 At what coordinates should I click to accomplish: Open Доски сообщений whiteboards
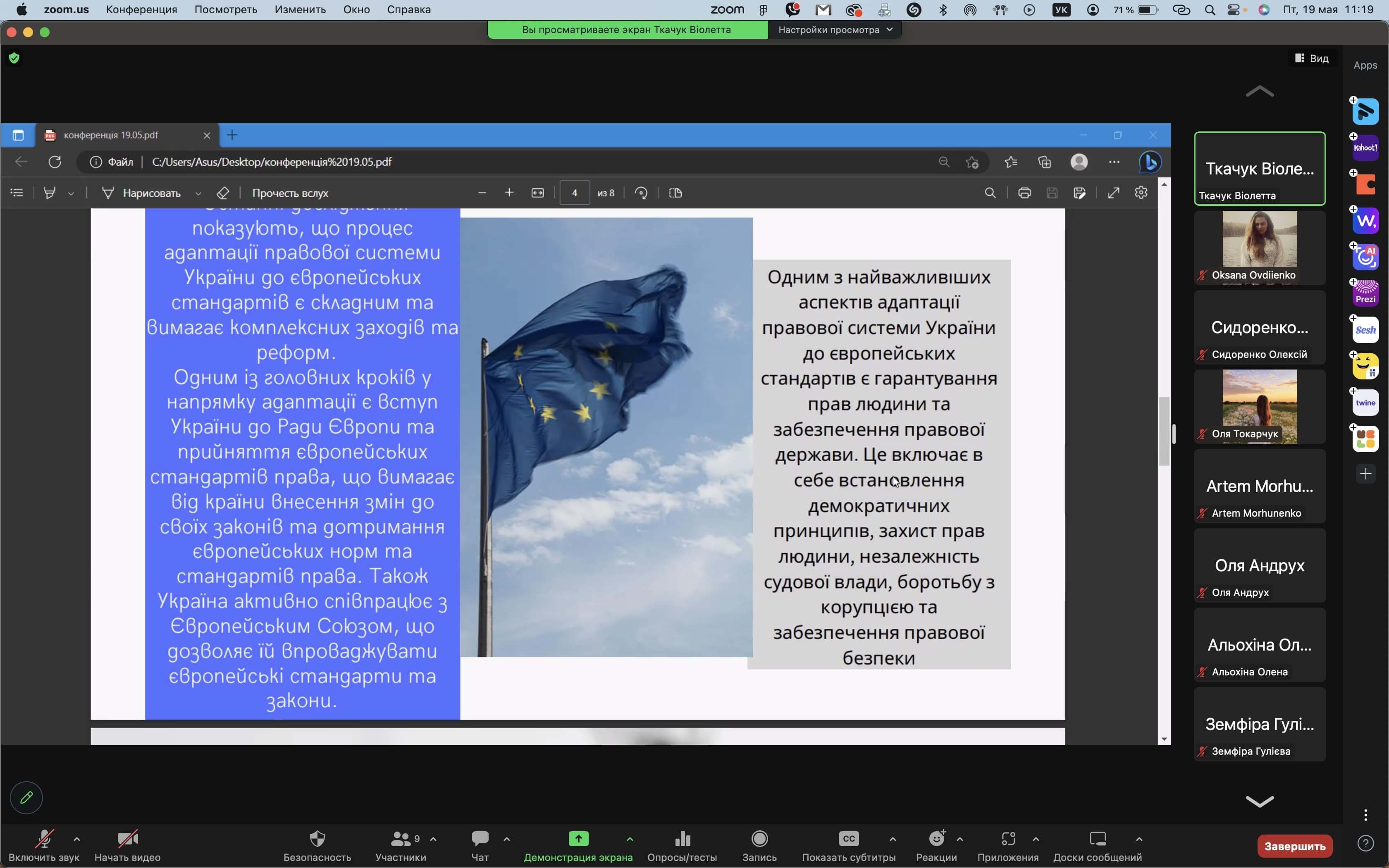(x=1098, y=846)
